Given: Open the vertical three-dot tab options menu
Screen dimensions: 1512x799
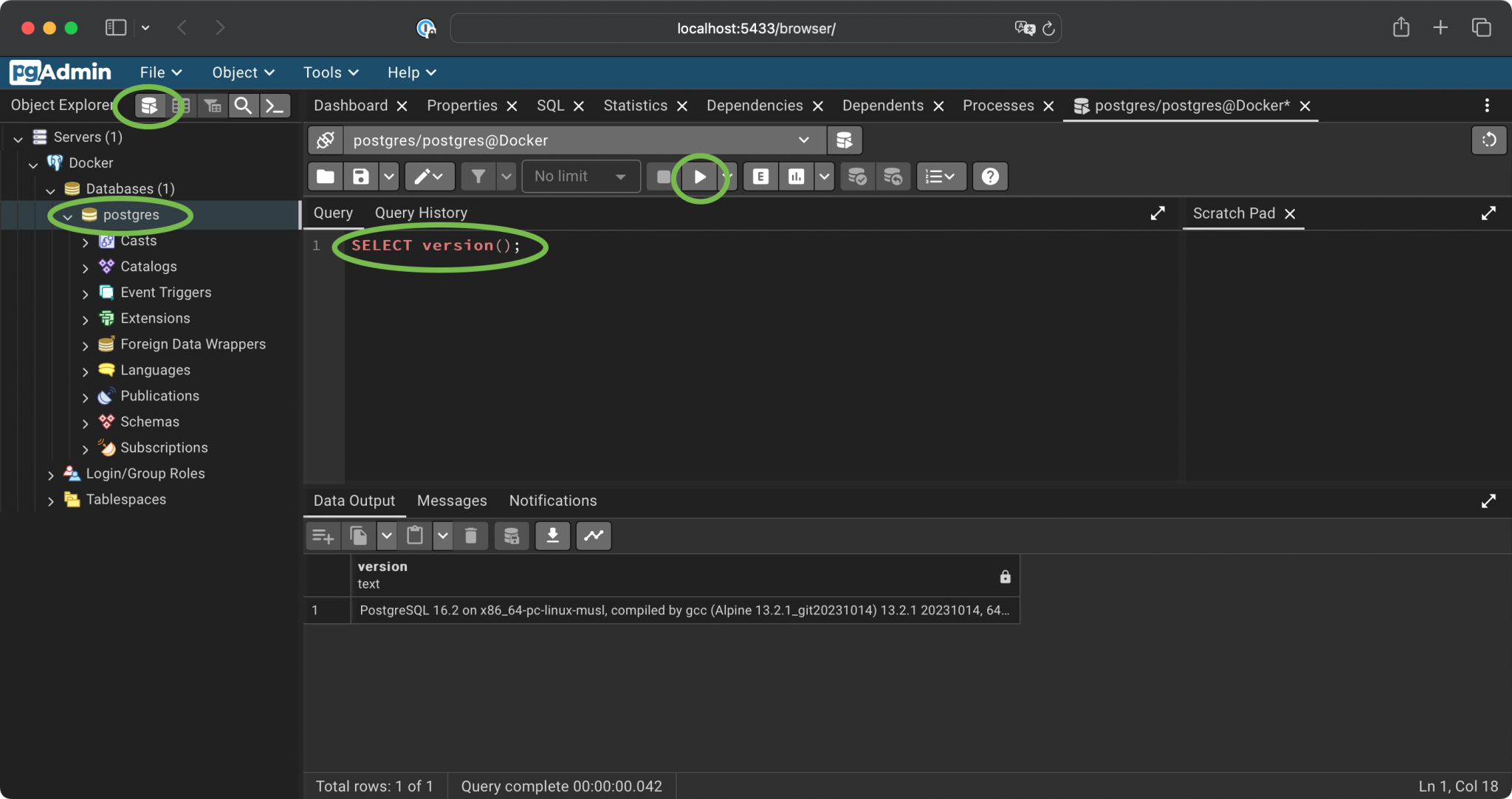Looking at the screenshot, I should pyautogui.click(x=1487, y=106).
